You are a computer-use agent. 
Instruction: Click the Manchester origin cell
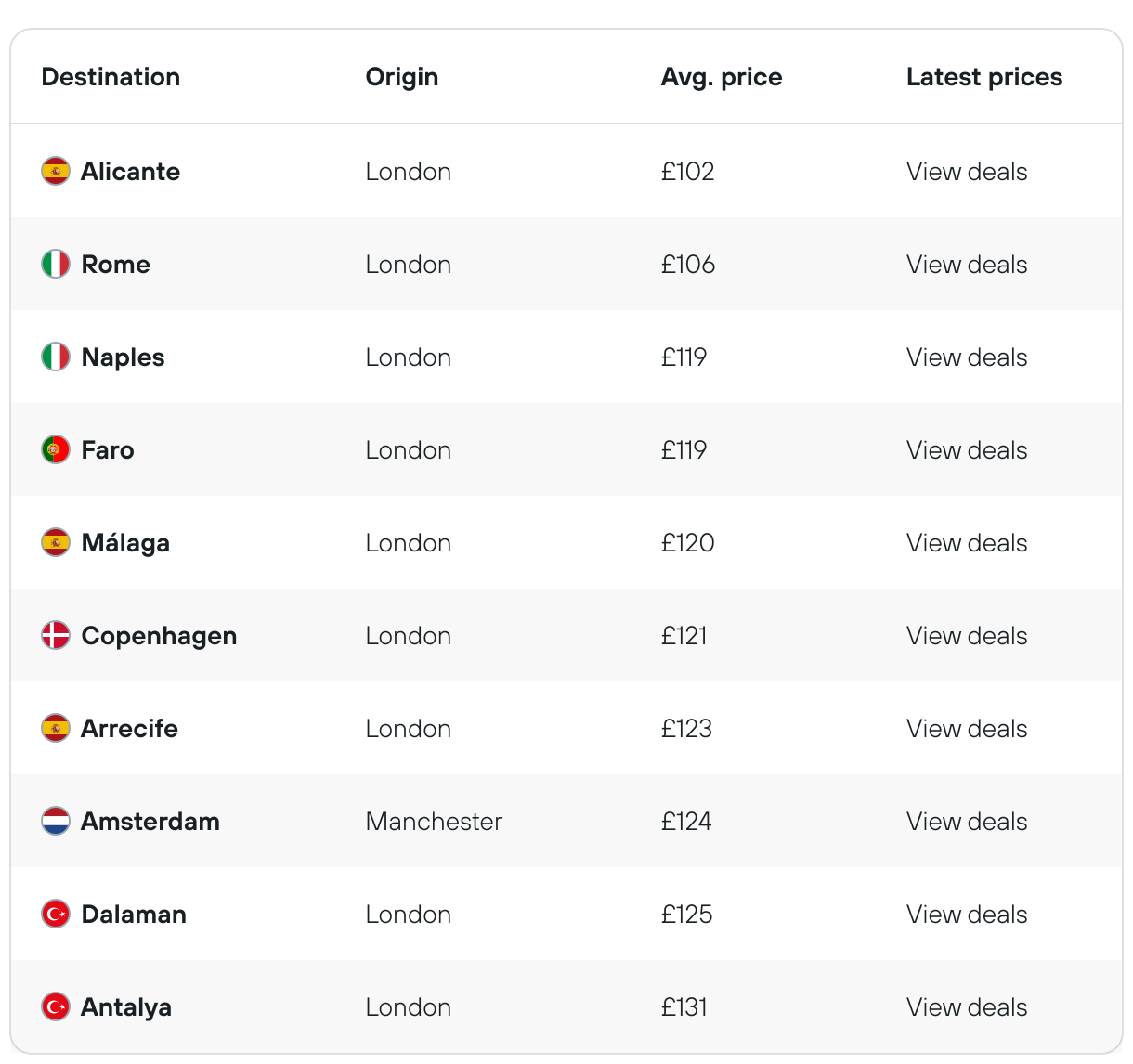tap(434, 822)
